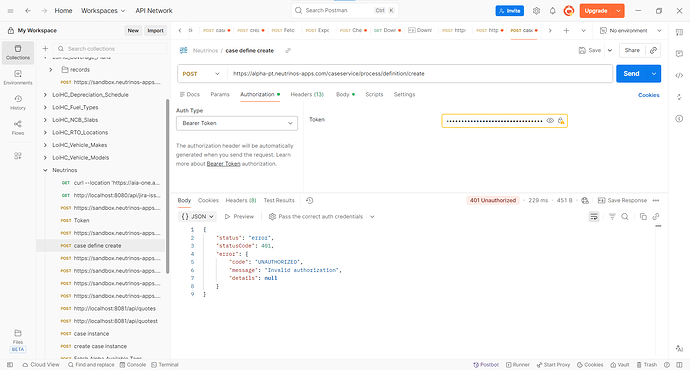Switch to the Params tab
Screen dimensions: 690x370
pos(220,95)
